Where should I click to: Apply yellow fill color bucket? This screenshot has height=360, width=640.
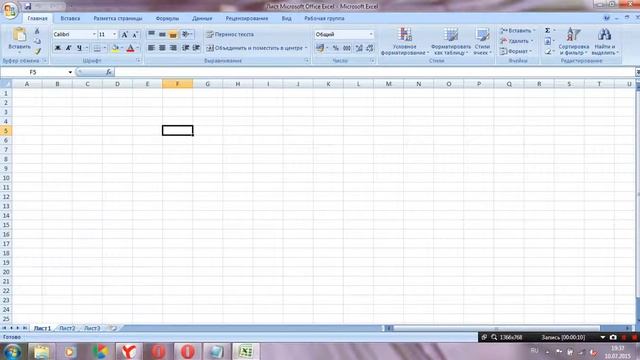coord(116,48)
